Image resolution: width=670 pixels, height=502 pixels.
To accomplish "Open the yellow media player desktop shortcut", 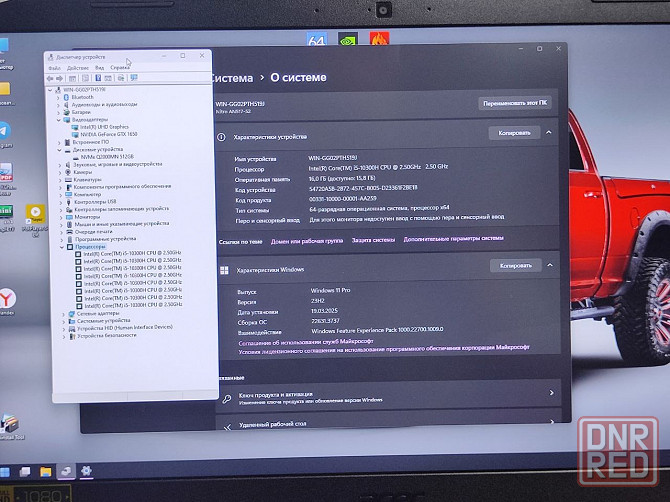I will click(35, 214).
